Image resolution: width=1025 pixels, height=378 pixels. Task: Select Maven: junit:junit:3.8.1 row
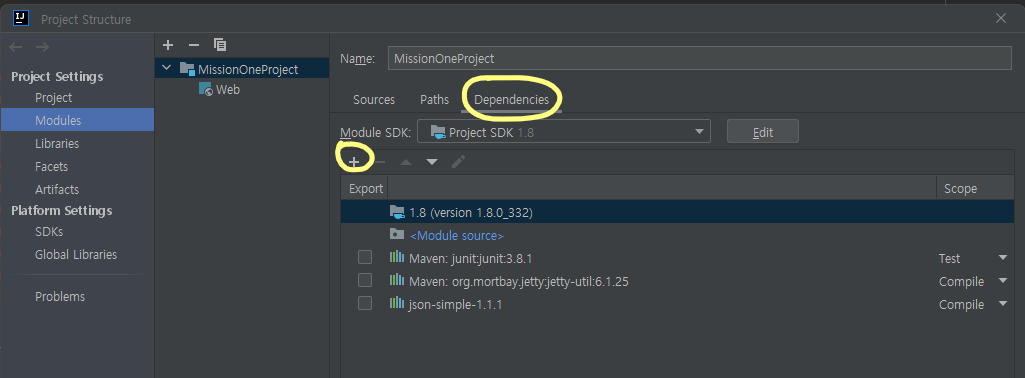point(677,258)
